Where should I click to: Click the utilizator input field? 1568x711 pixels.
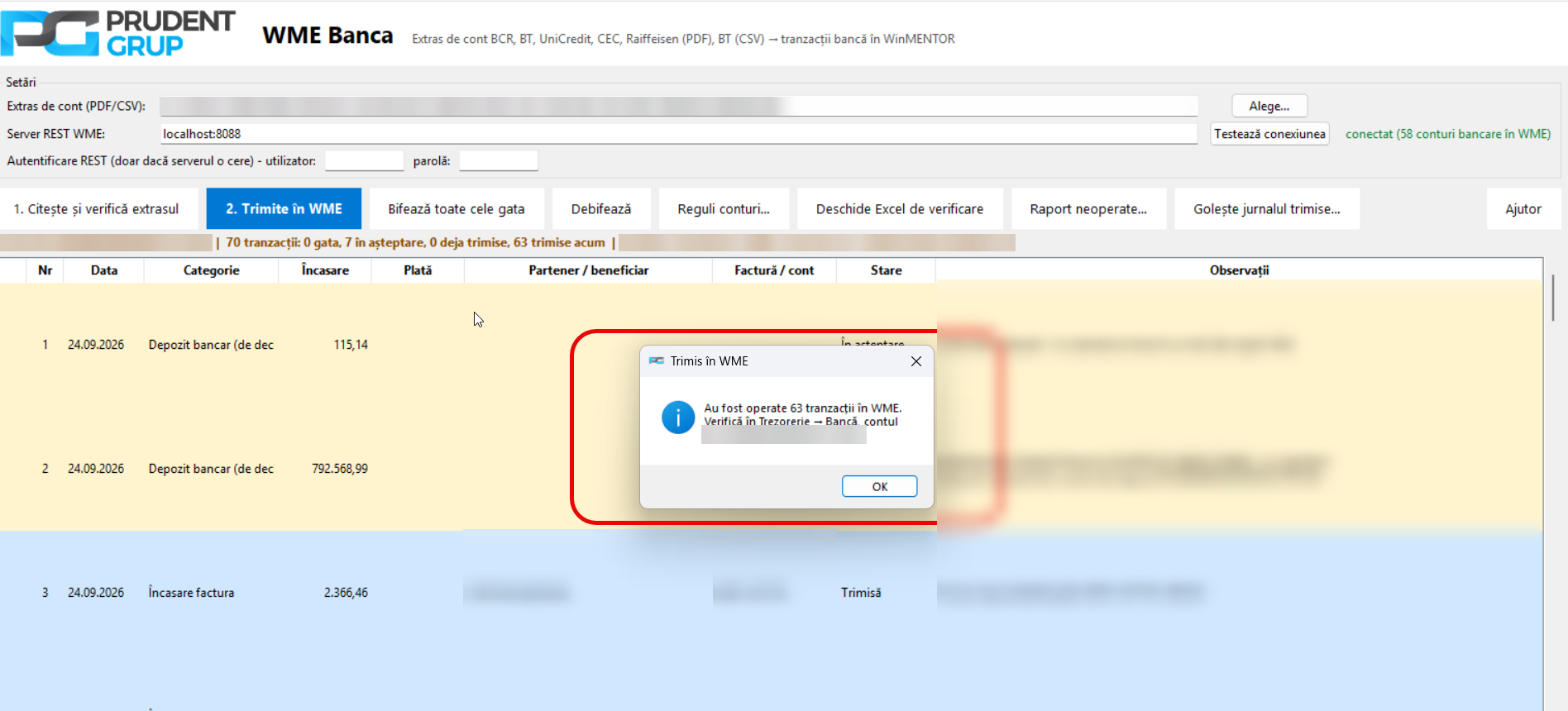pos(364,160)
